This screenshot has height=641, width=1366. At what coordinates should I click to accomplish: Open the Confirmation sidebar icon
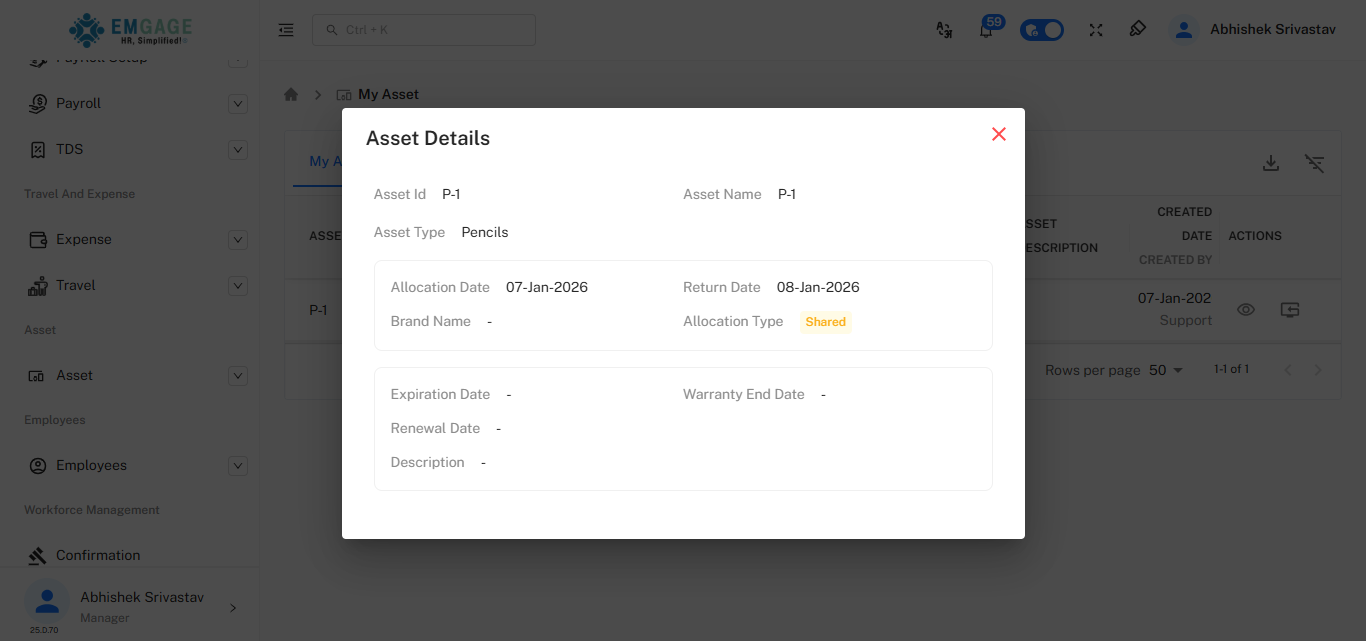[37, 555]
